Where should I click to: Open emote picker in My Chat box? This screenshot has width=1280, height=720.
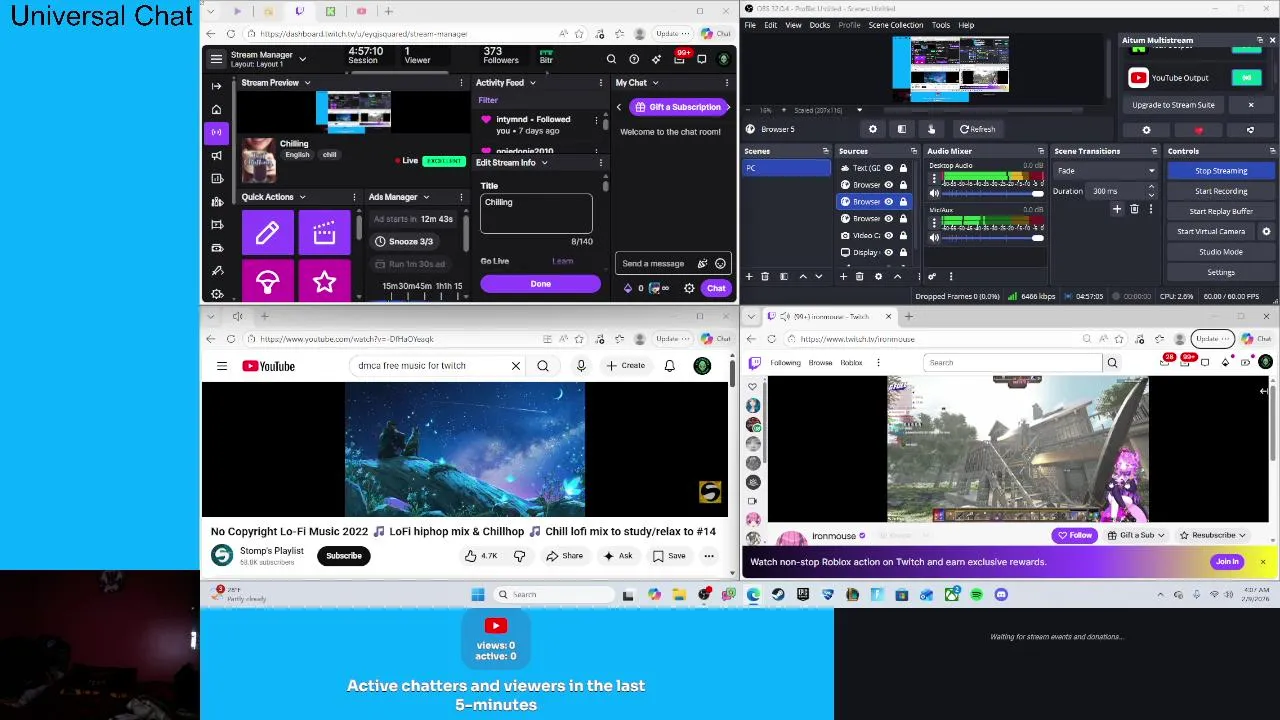pyautogui.click(x=720, y=263)
